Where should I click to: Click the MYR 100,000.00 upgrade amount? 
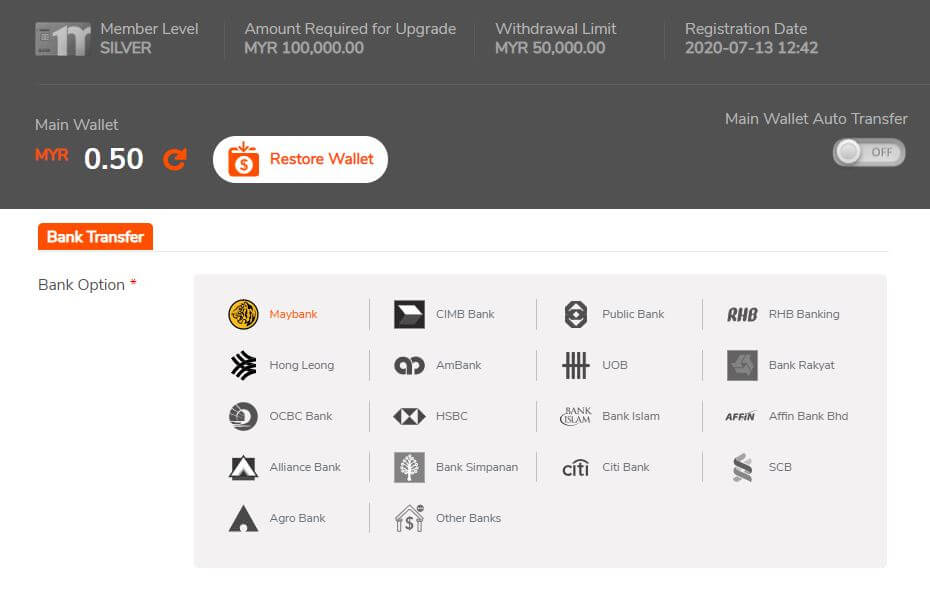click(304, 48)
